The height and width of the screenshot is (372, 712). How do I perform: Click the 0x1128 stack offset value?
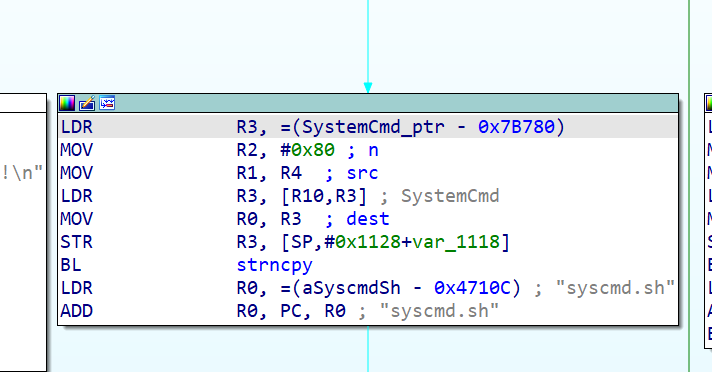368,242
